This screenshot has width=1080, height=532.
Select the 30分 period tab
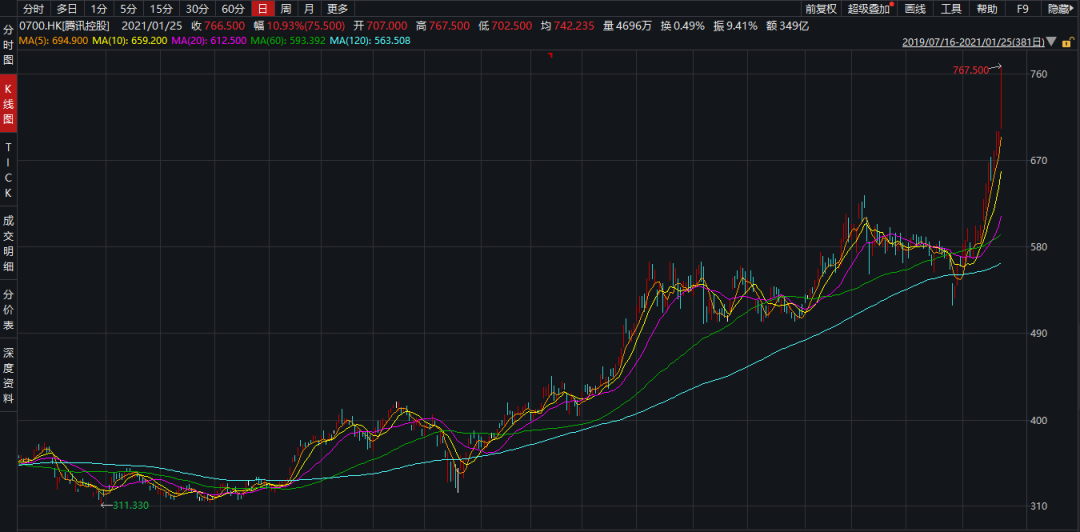(196, 9)
